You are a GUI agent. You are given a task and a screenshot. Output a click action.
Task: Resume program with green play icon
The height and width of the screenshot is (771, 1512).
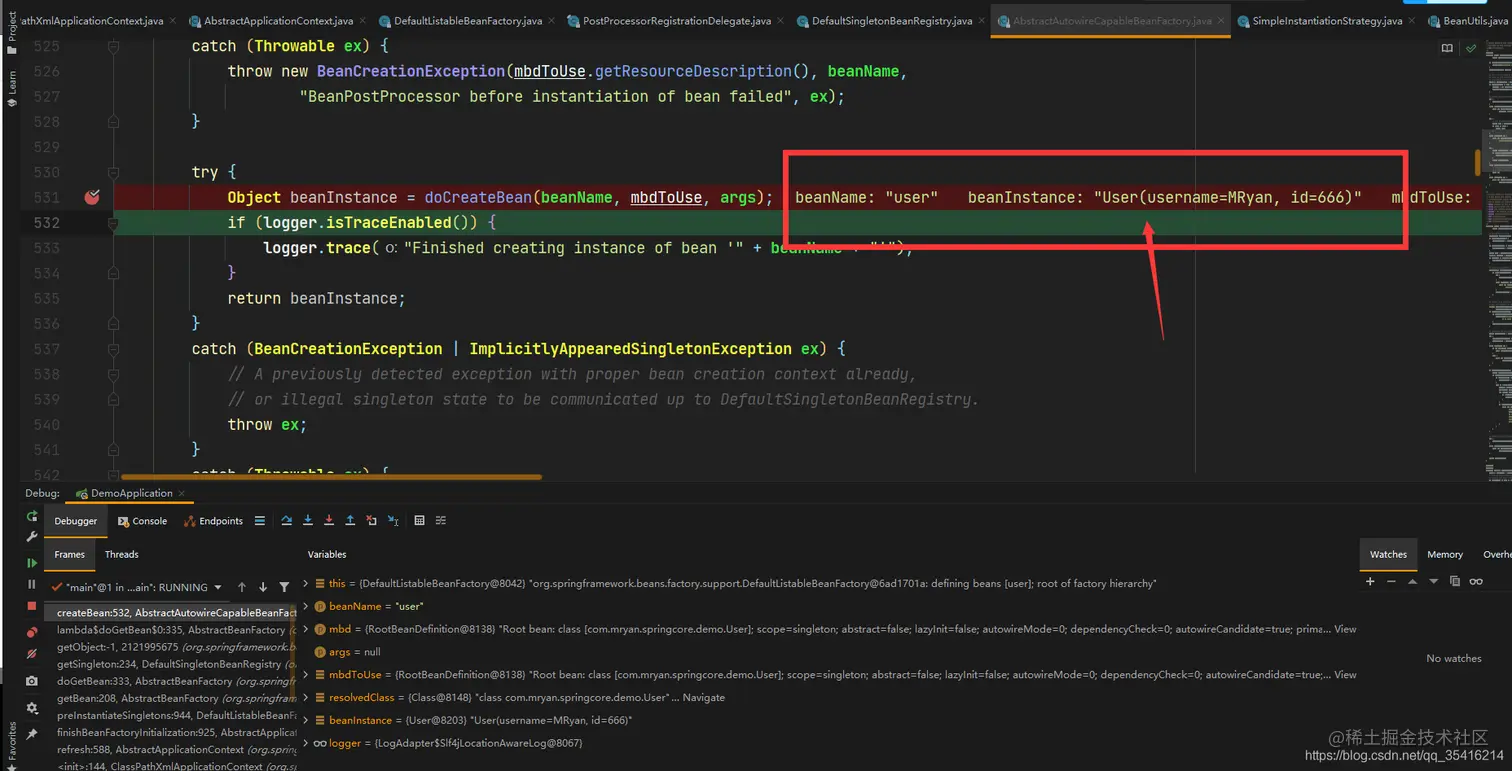click(x=32, y=563)
